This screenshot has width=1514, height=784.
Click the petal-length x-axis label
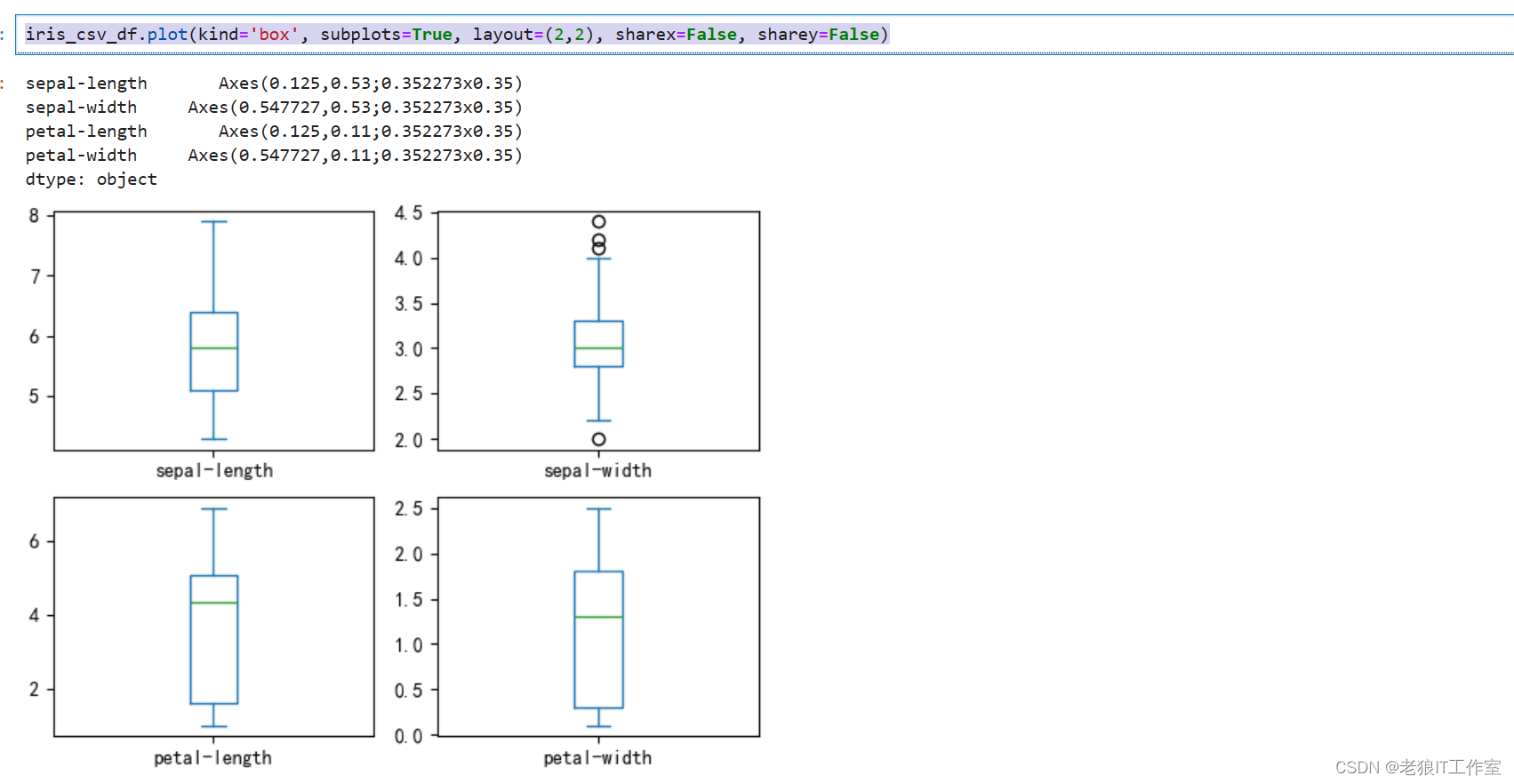[x=213, y=758]
